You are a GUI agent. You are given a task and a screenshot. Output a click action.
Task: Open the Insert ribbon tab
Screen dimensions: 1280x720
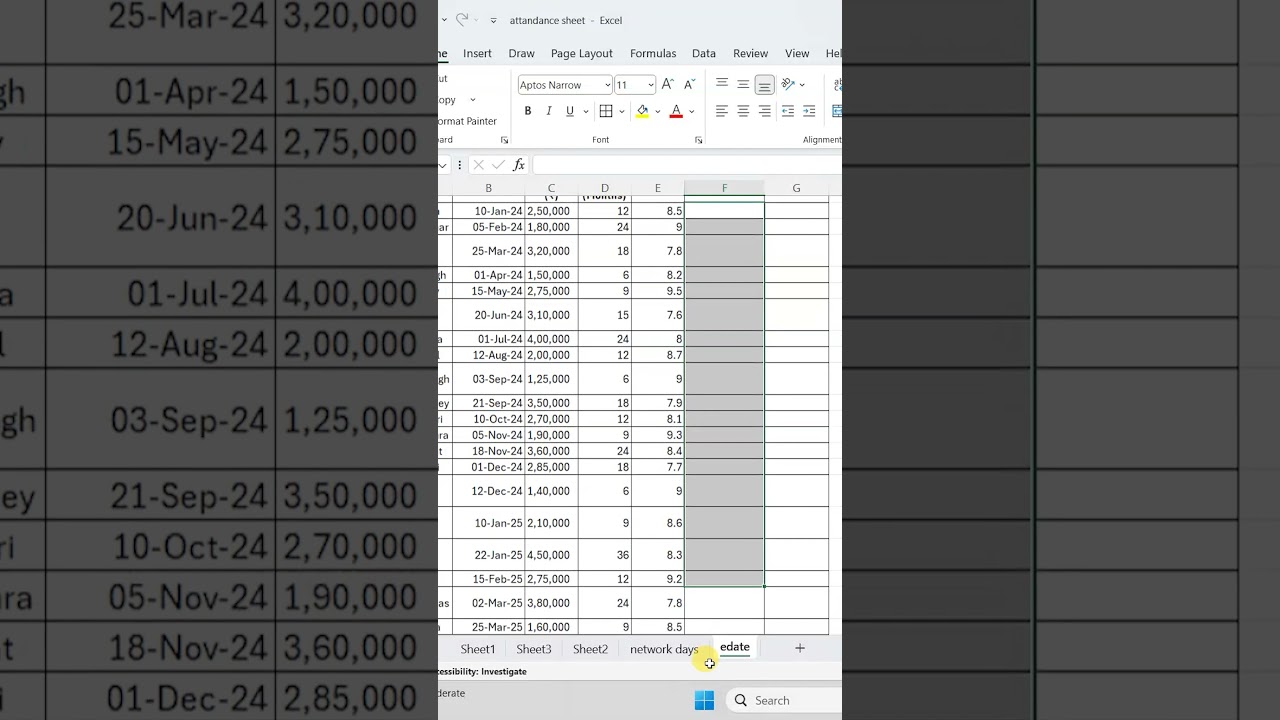[477, 54]
